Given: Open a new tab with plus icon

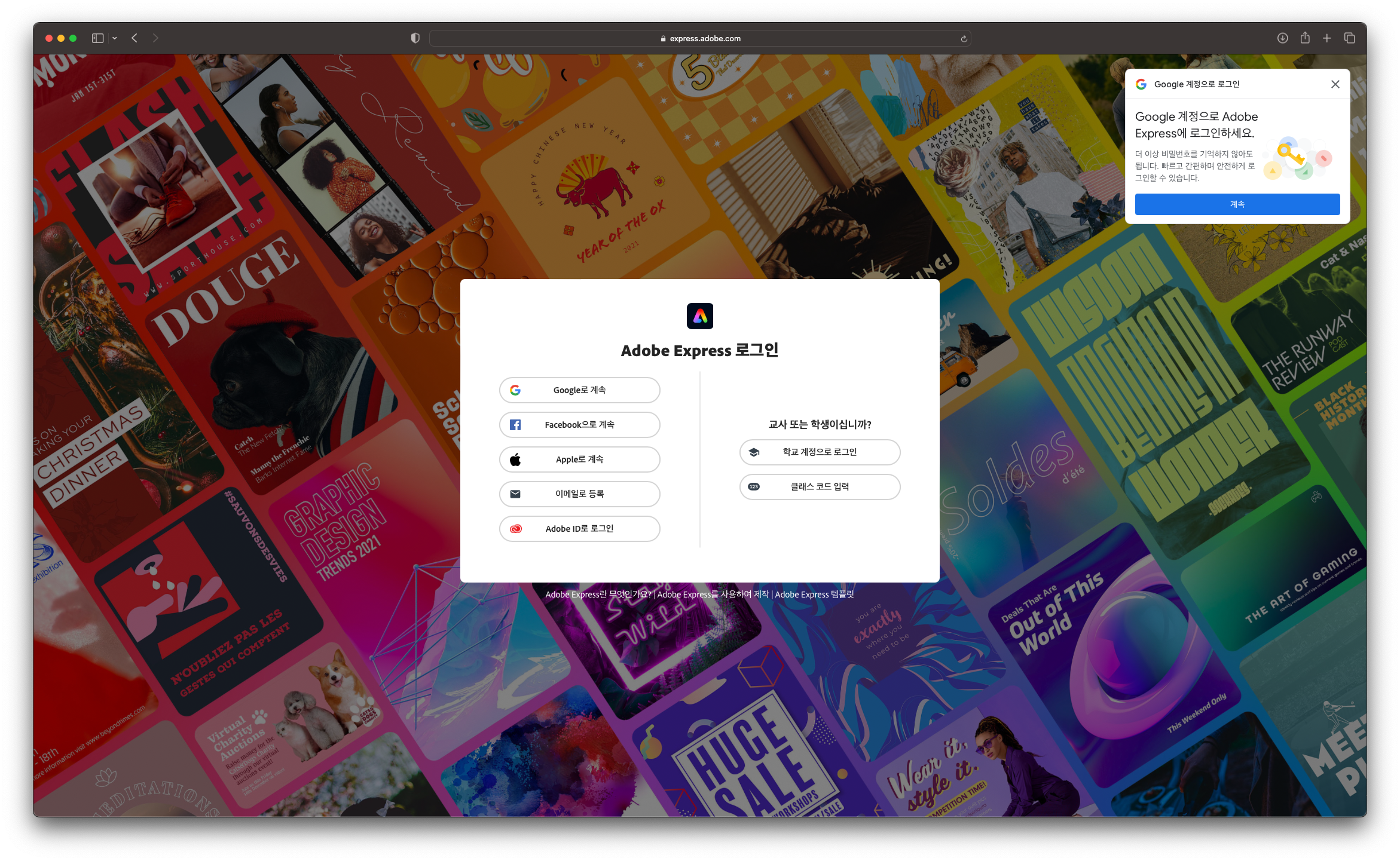Looking at the screenshot, I should tap(1326, 38).
